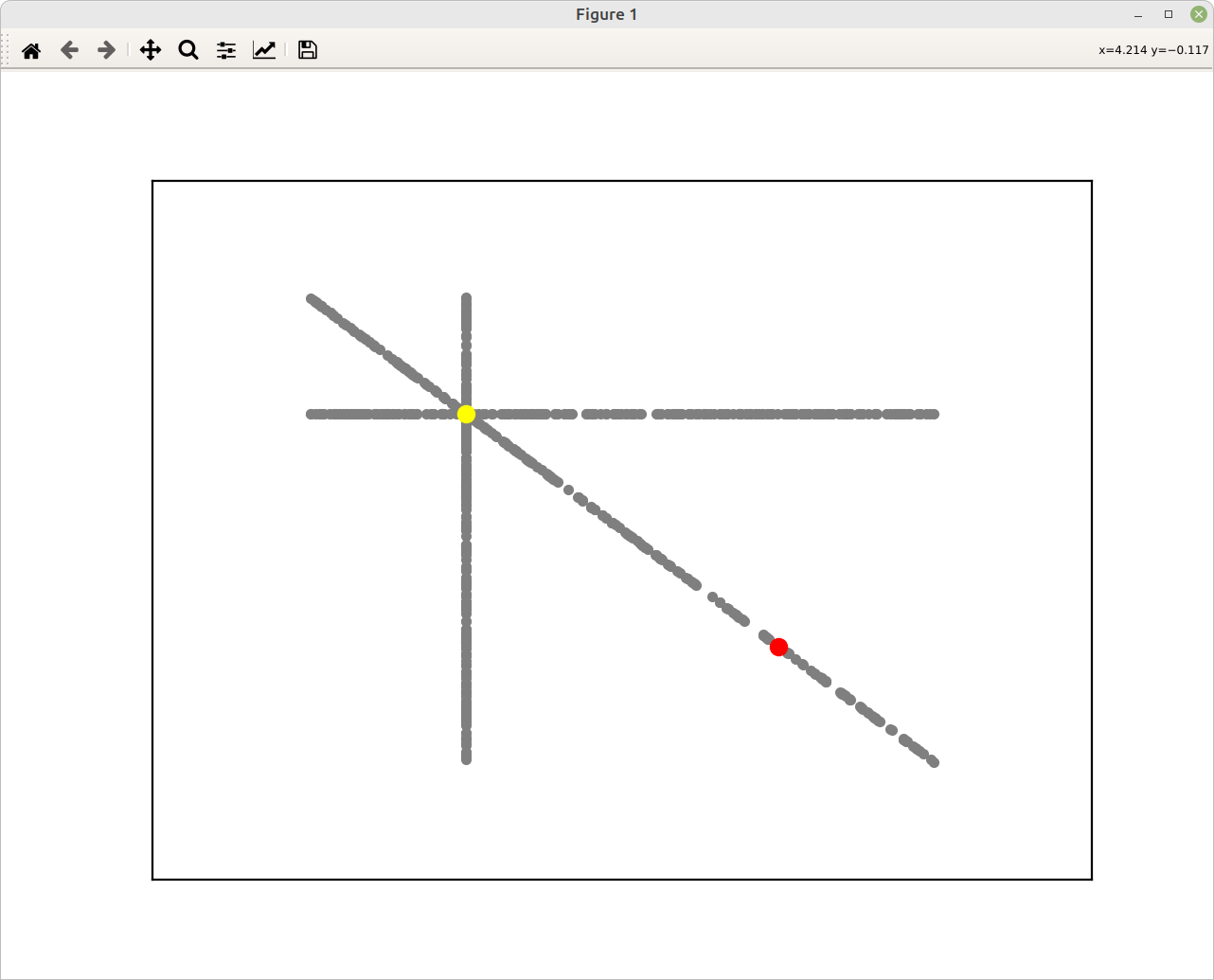The image size is (1214, 980).
Task: Select the Zoom to rectangle magnifier tool
Action: tap(188, 50)
